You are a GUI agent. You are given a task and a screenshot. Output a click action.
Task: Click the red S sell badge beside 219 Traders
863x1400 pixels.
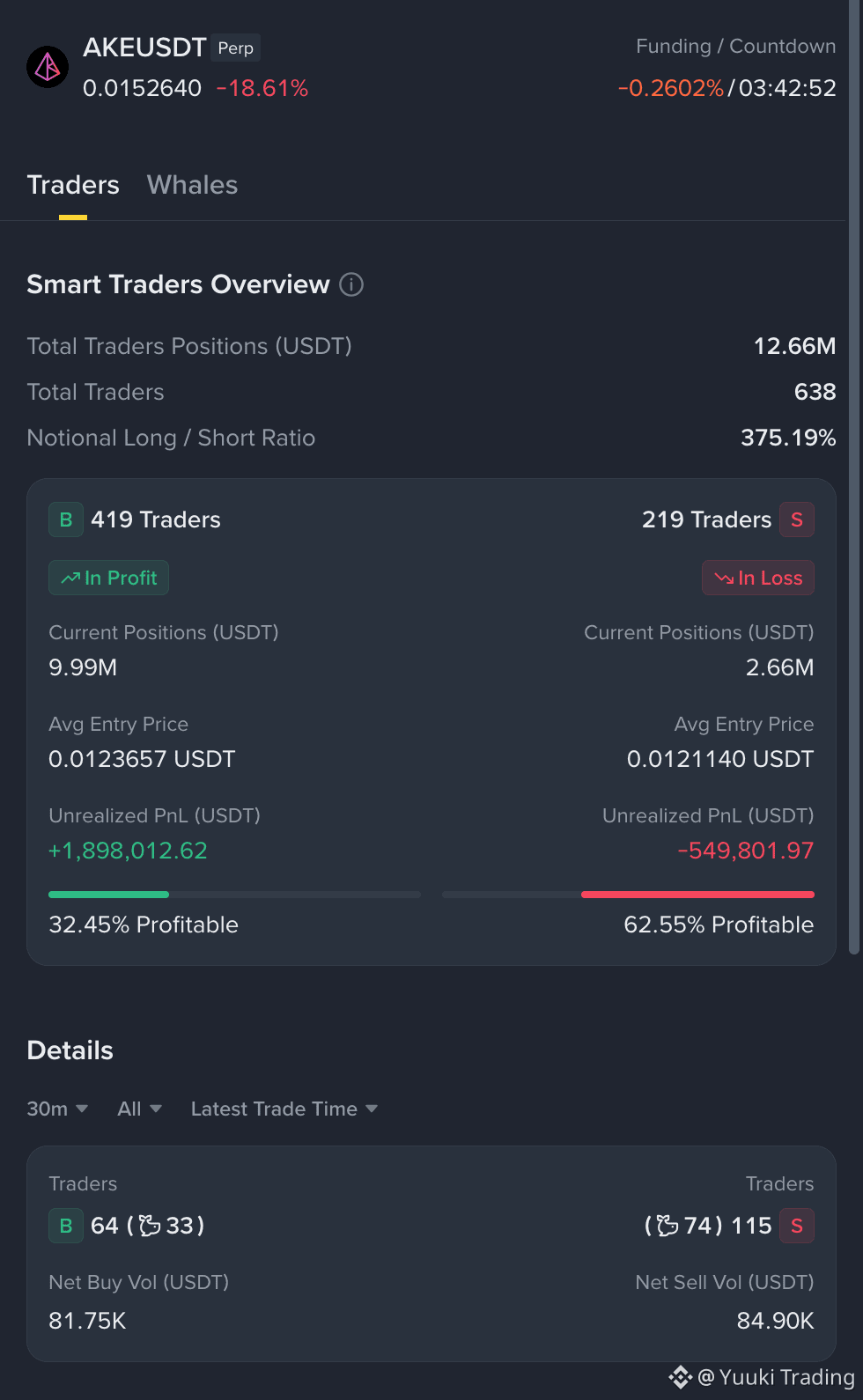797,519
